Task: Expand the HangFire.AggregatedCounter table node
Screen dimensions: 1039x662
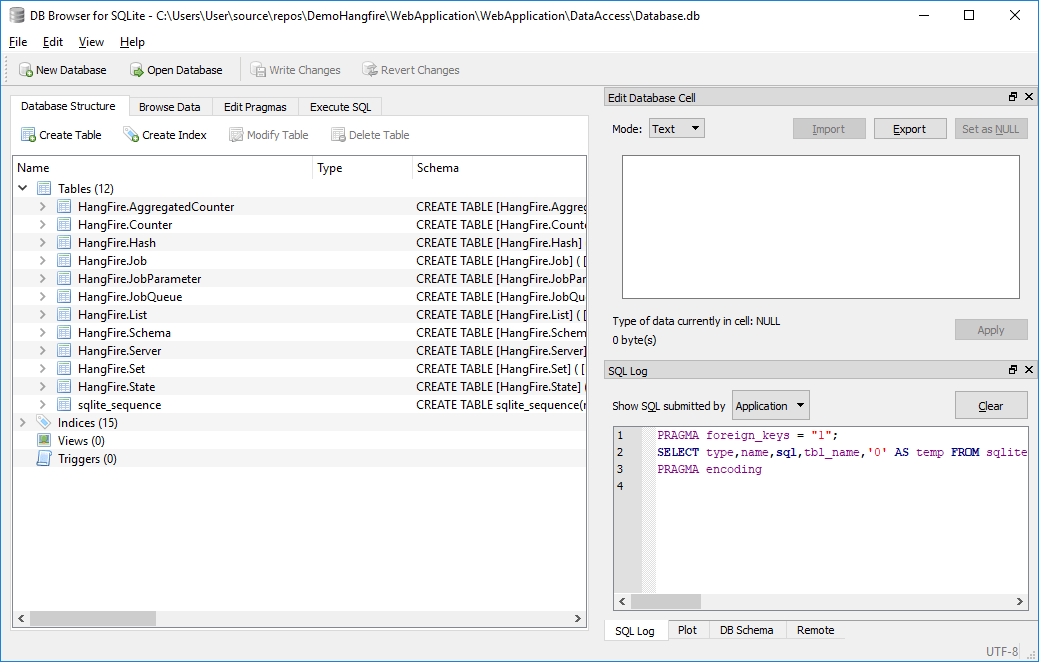Action: [42, 207]
